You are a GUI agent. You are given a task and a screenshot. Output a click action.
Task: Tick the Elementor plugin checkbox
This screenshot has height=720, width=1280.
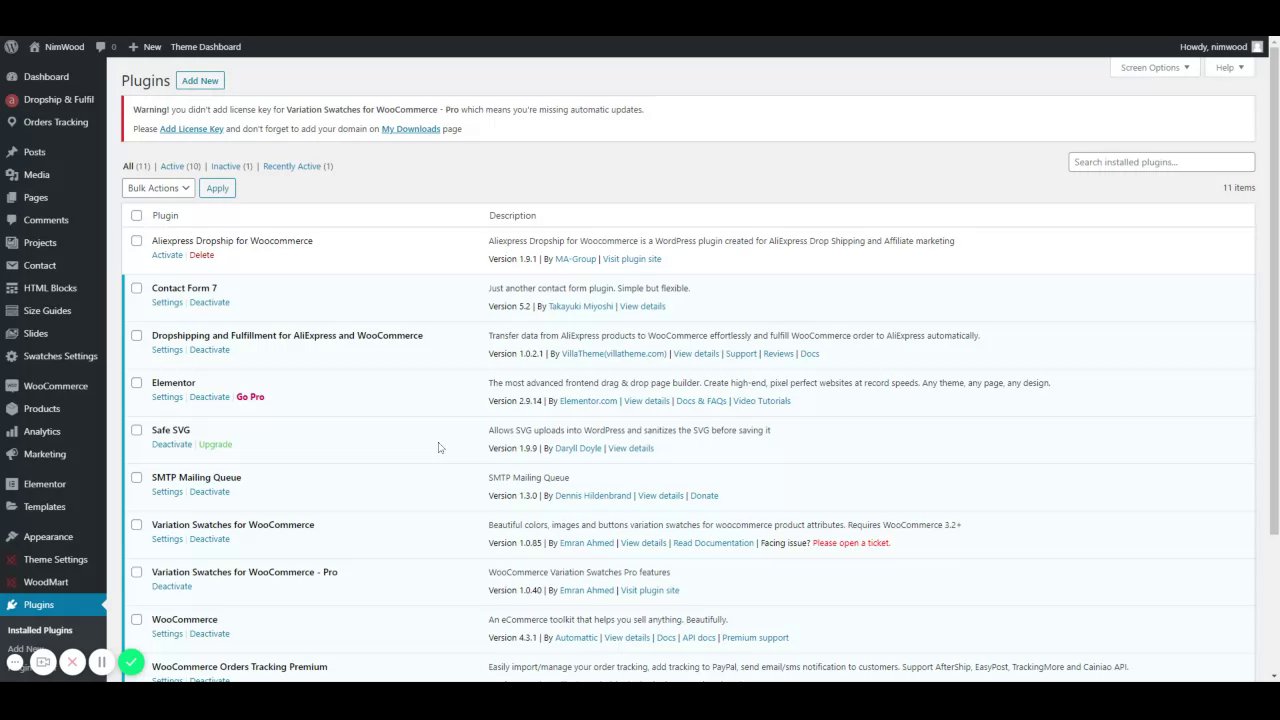tap(137, 383)
